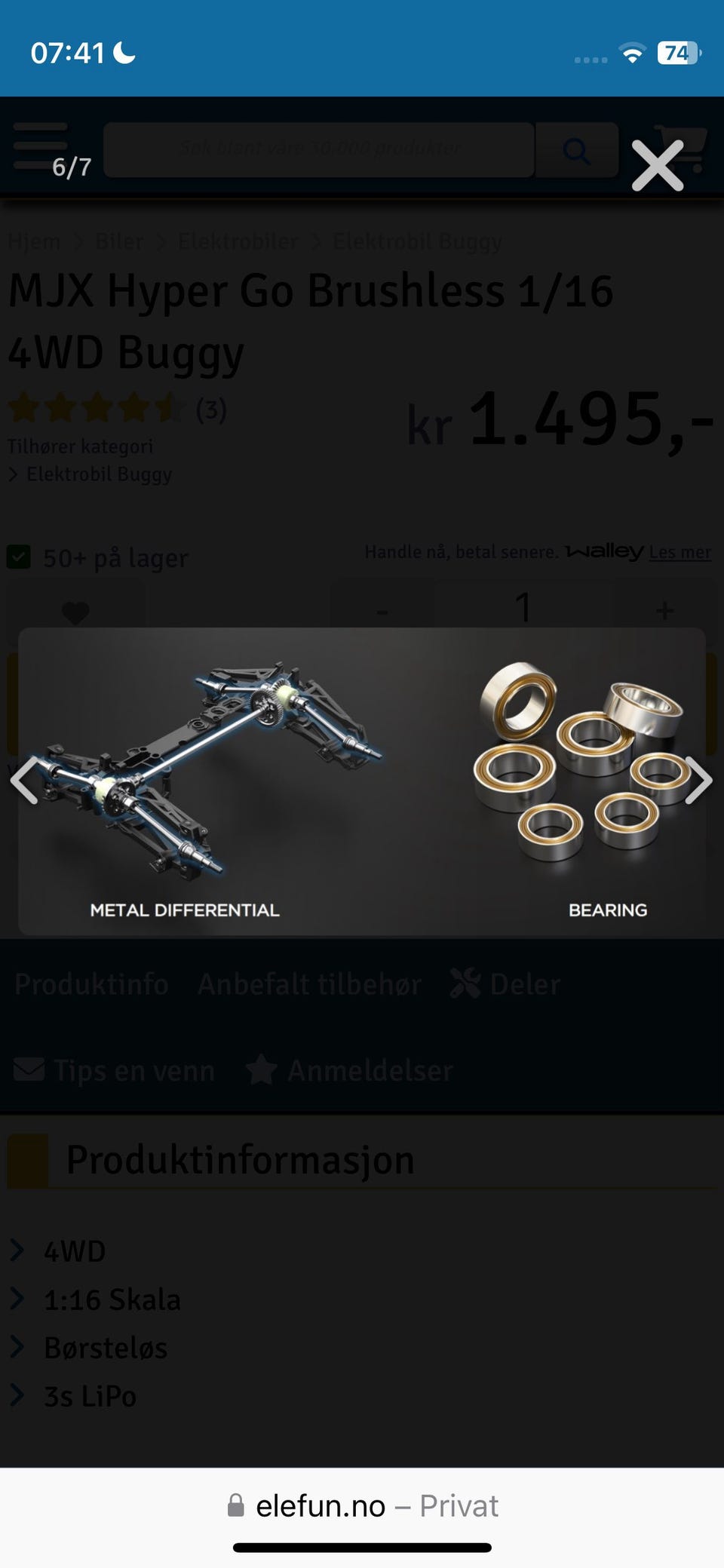Tap the Tips en venn envelope icon
Image resolution: width=724 pixels, height=1568 pixels.
(29, 1069)
